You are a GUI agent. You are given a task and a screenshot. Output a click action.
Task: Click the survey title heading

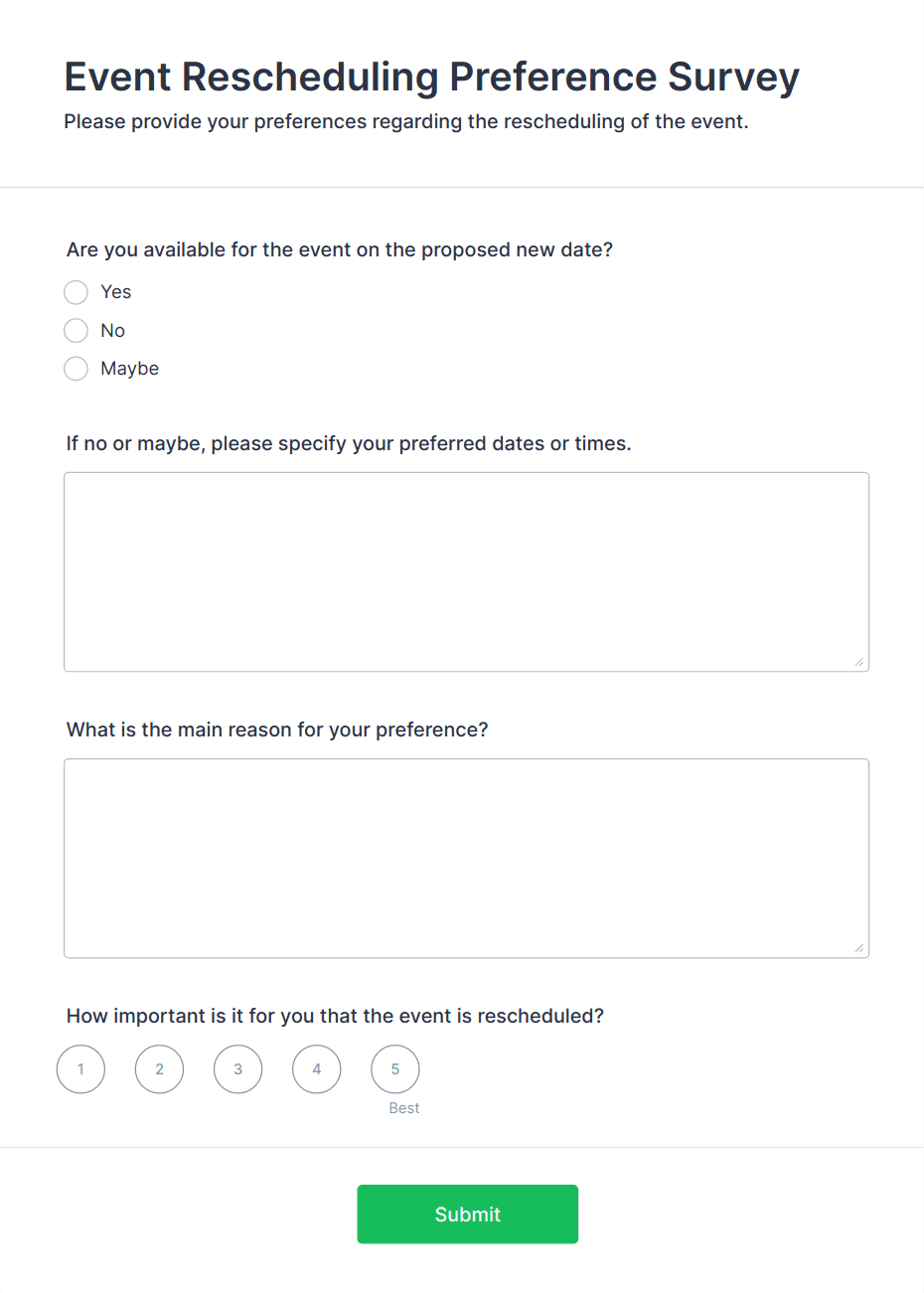click(431, 77)
